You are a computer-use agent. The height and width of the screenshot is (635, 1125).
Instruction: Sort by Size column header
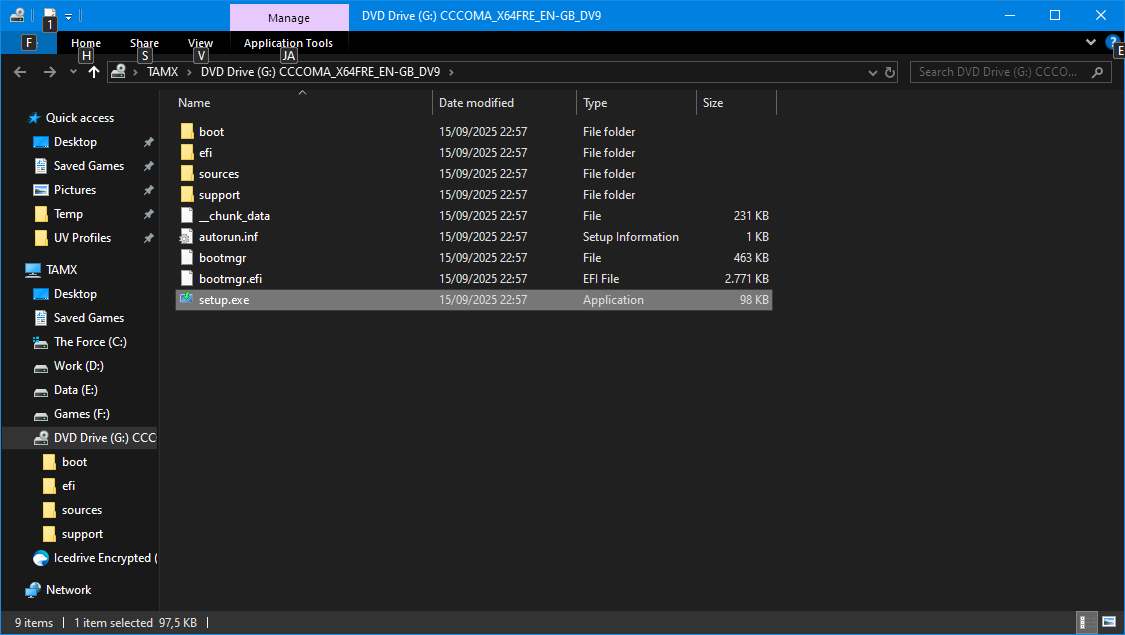point(736,103)
